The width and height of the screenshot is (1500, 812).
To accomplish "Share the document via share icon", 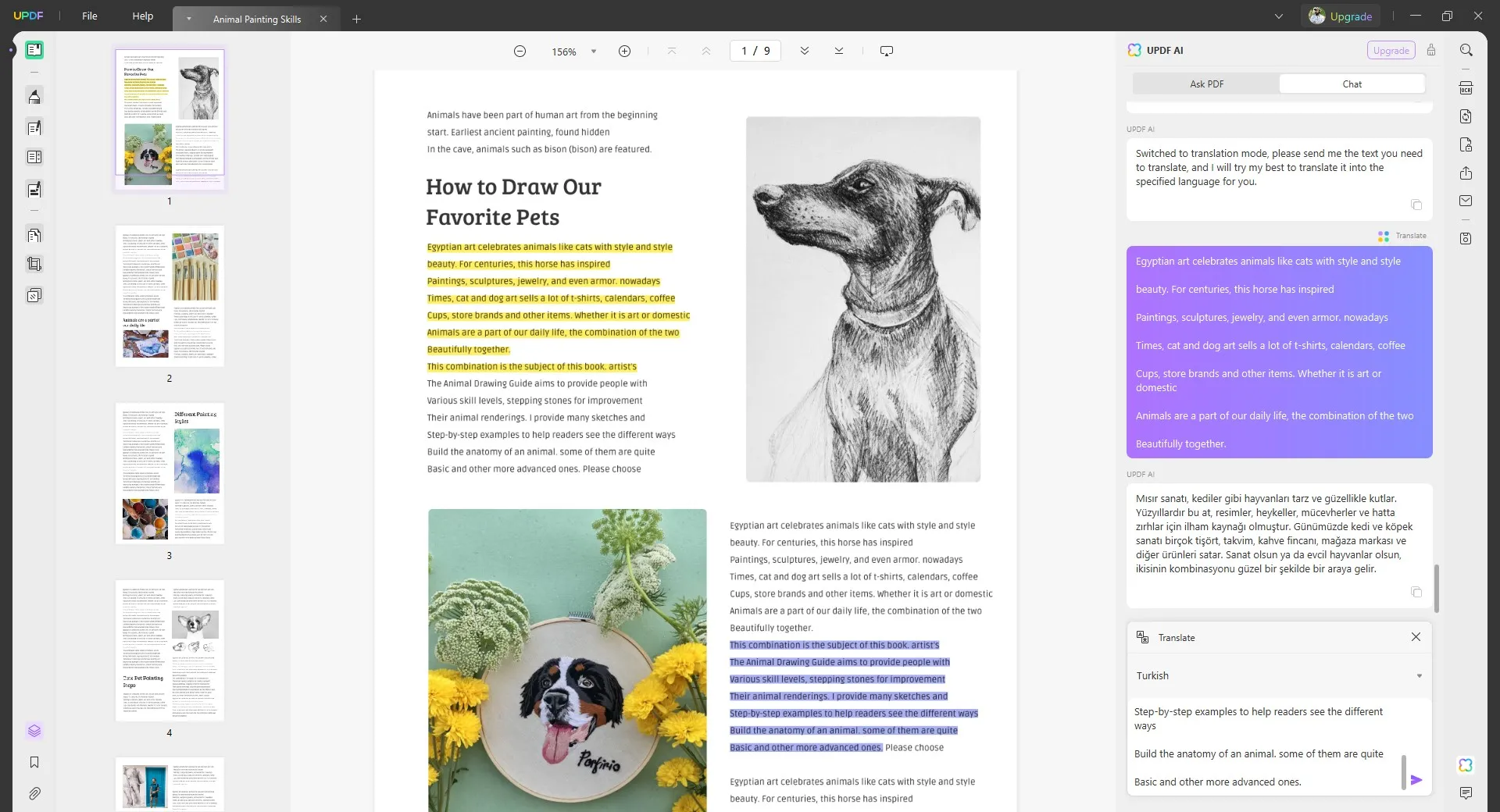I will pyautogui.click(x=1466, y=173).
